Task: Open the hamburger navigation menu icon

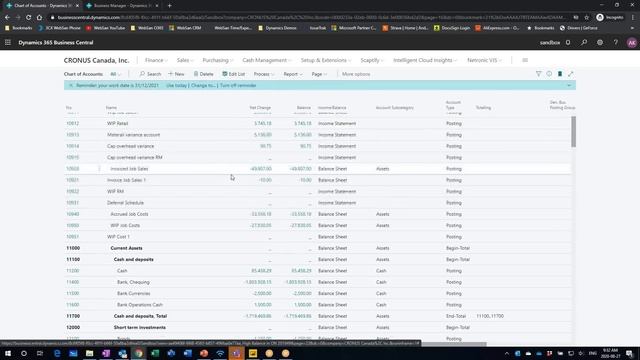Action: click(525, 60)
